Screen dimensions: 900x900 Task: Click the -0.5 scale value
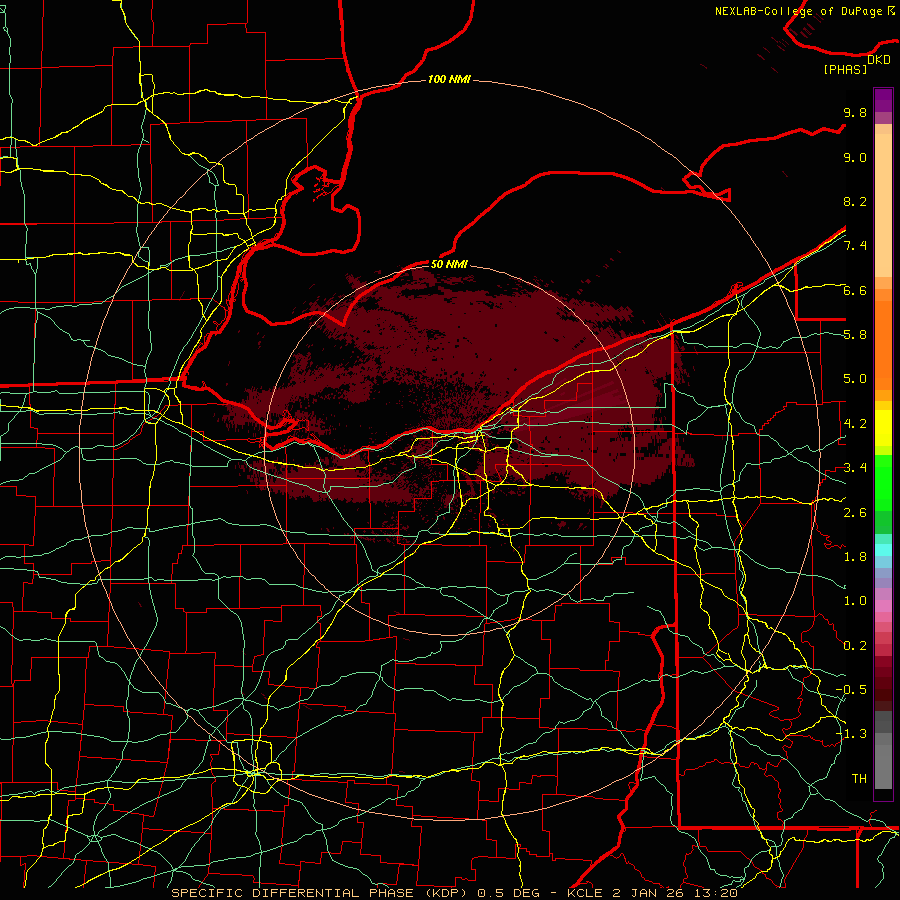[851, 690]
